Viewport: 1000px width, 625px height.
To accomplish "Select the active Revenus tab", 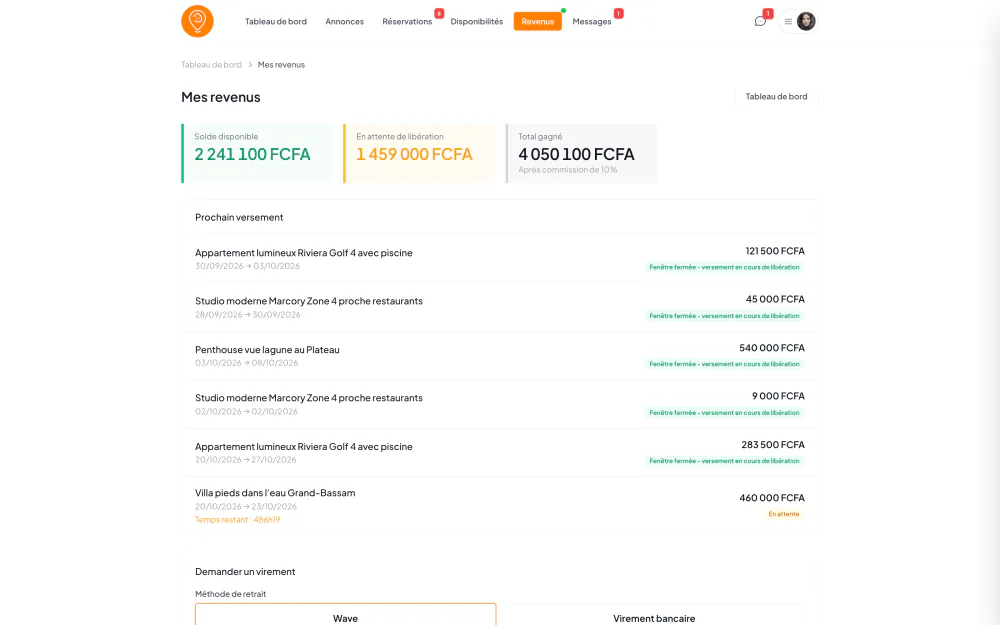I will click(x=538, y=22).
